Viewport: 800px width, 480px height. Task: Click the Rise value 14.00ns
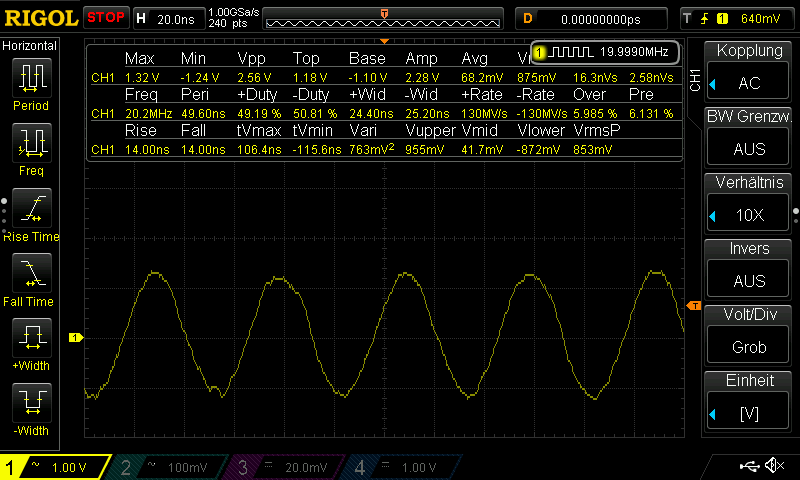point(147,149)
